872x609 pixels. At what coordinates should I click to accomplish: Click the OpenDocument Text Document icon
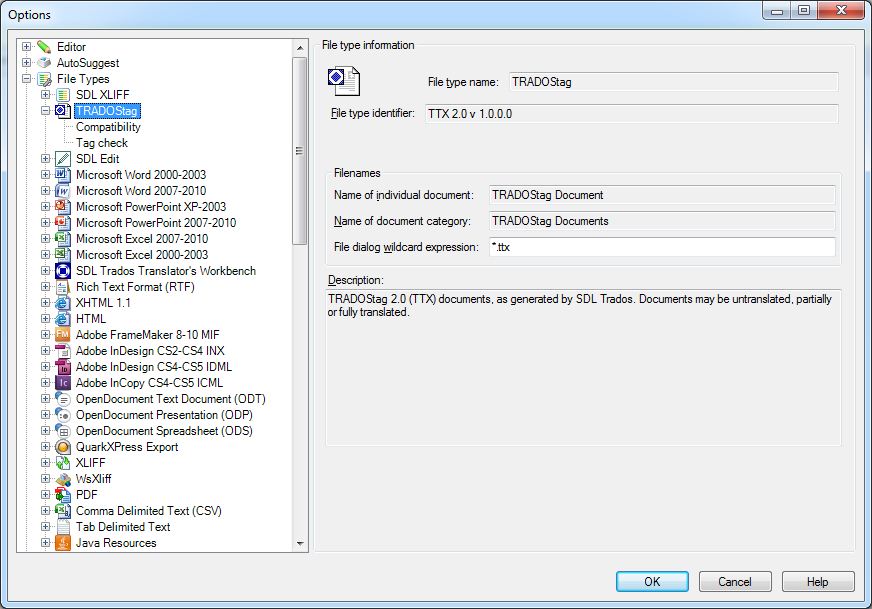(x=63, y=399)
